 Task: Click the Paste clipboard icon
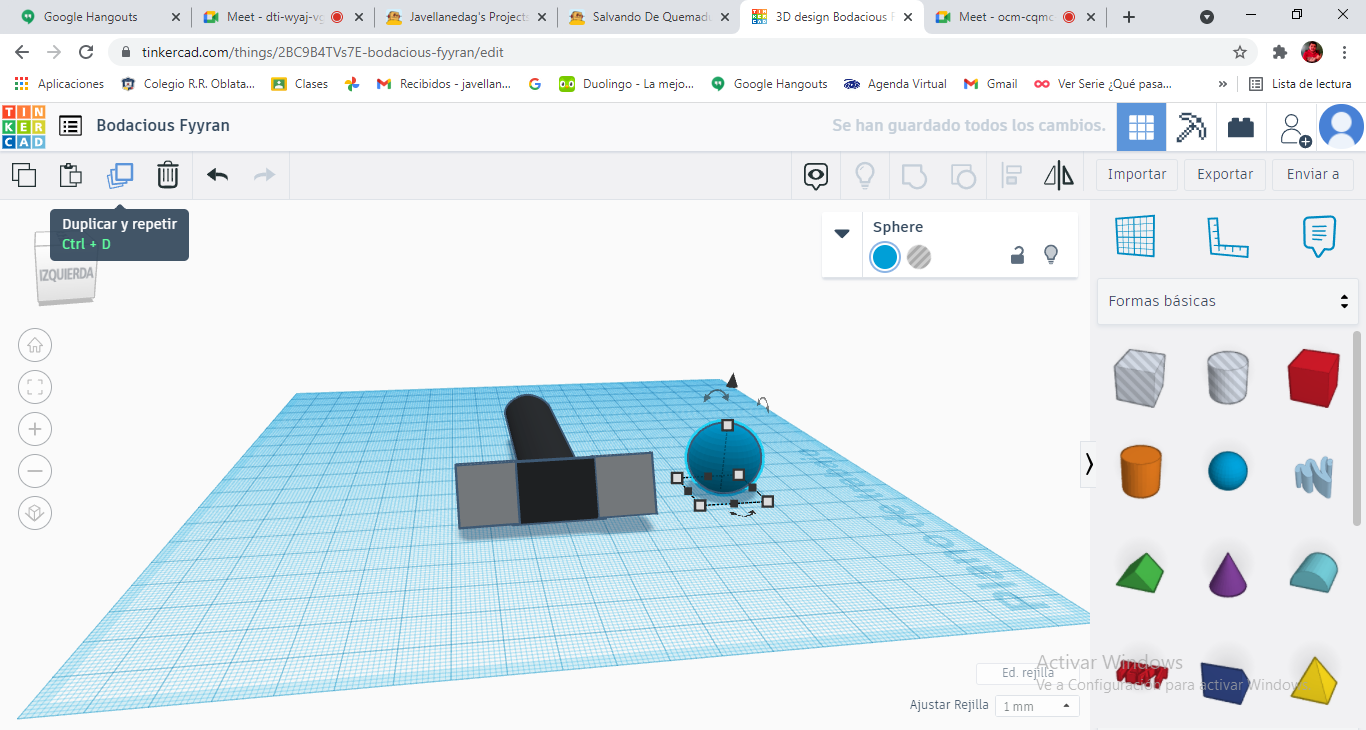71,175
